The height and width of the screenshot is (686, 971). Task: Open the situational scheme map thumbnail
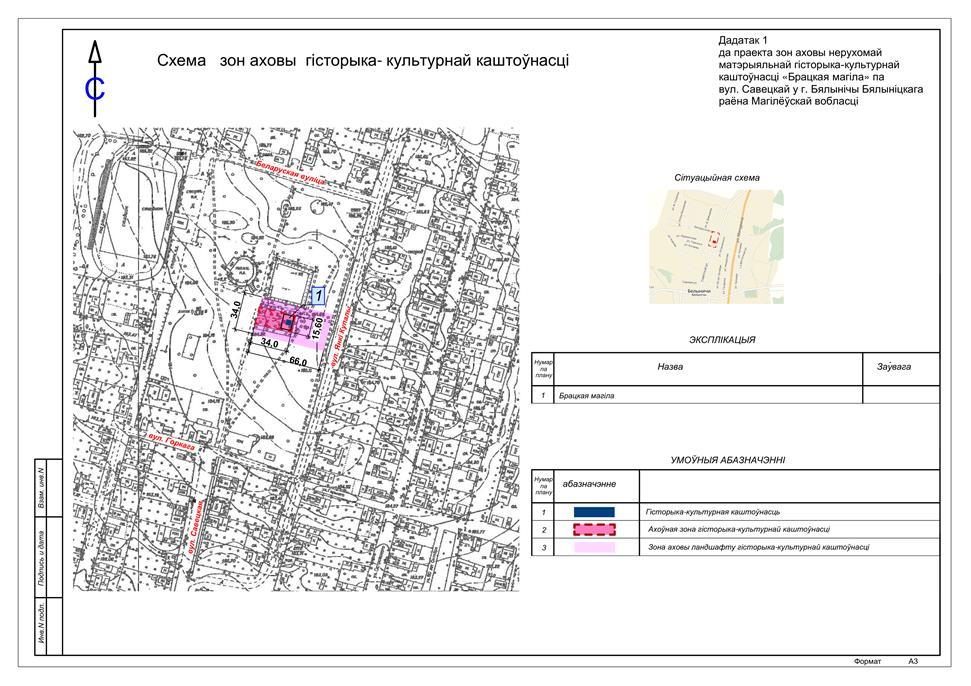tap(716, 246)
